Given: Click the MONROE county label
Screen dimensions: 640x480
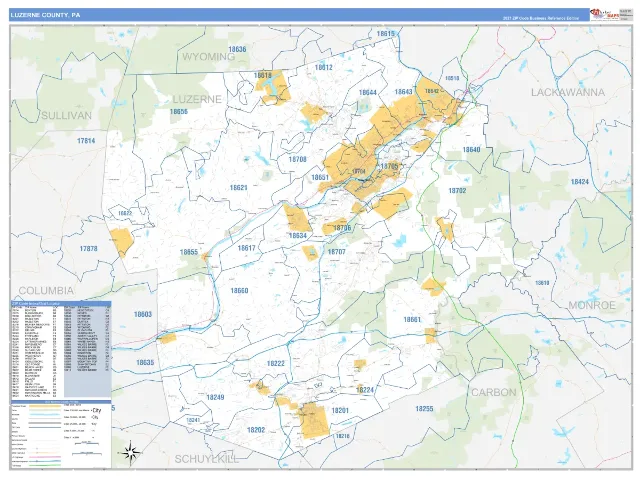Looking at the screenshot, I should pyautogui.click(x=592, y=305).
